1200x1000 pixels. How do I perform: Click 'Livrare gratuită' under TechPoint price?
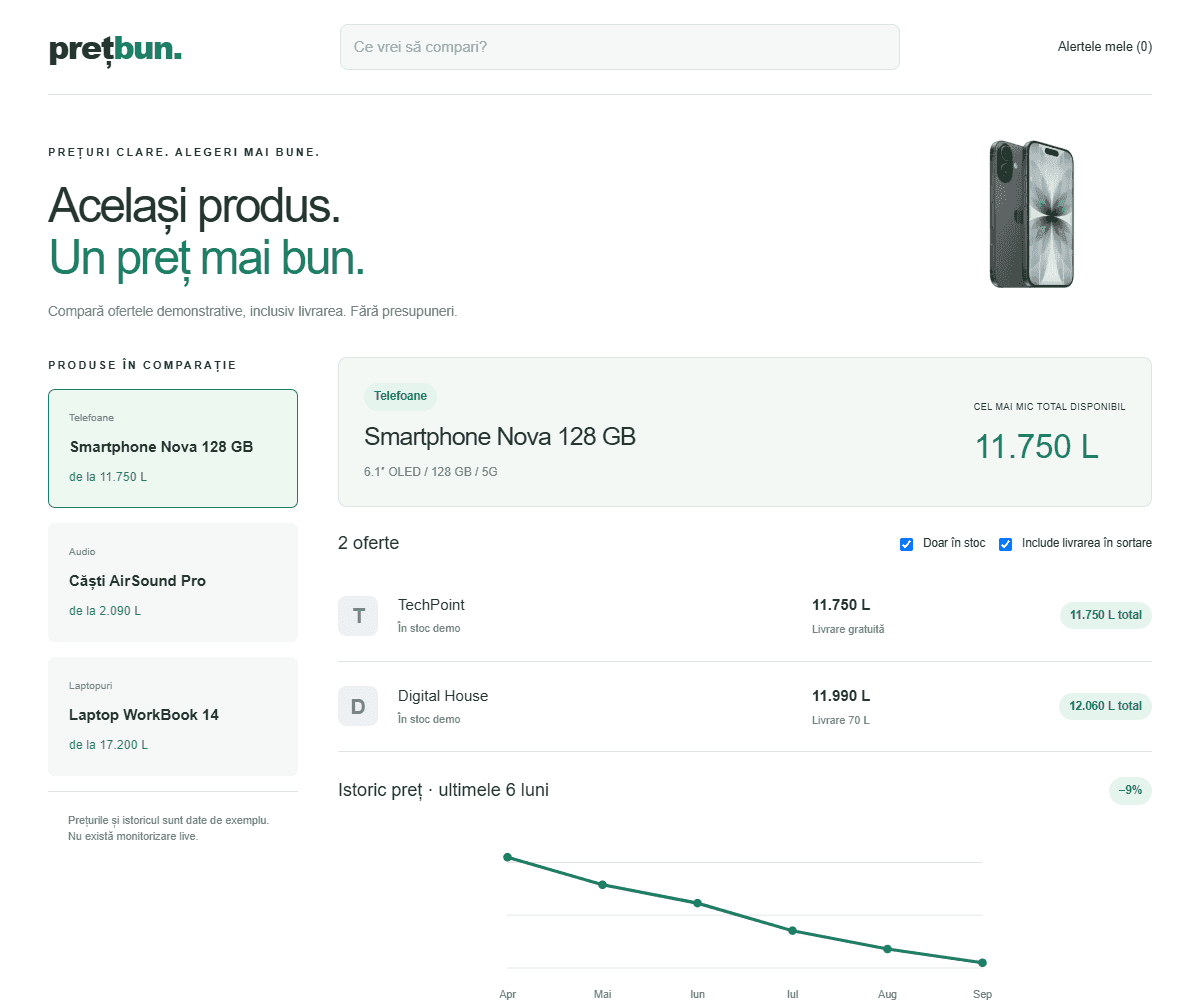click(848, 630)
